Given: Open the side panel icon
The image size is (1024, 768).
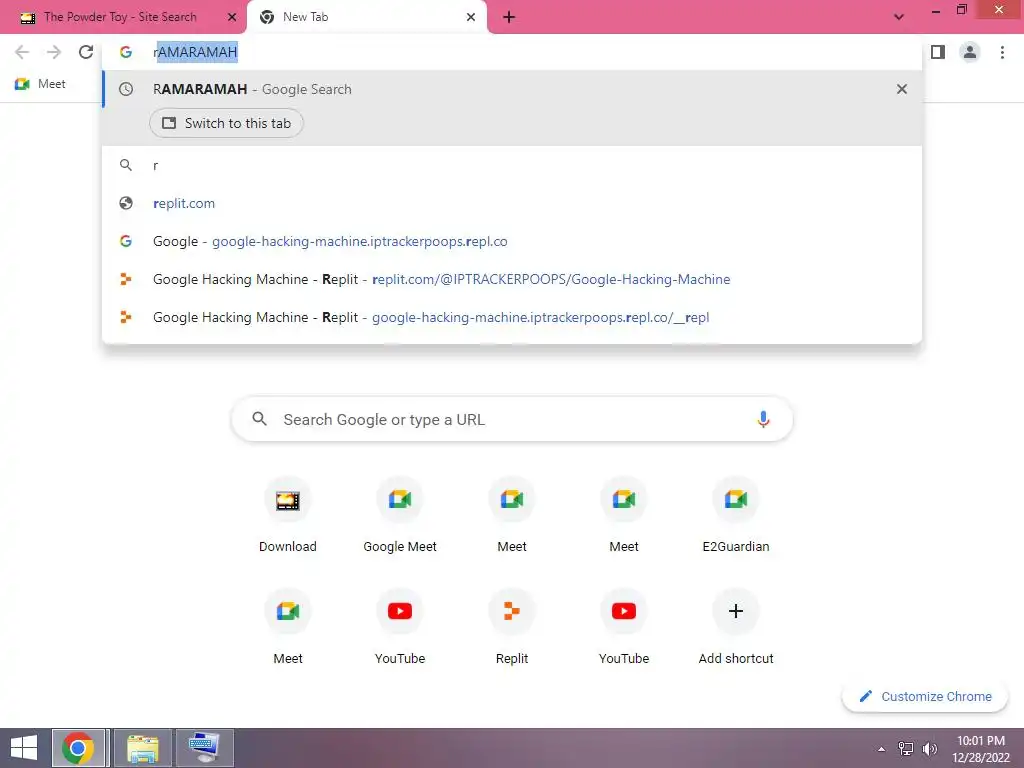Looking at the screenshot, I should point(938,52).
